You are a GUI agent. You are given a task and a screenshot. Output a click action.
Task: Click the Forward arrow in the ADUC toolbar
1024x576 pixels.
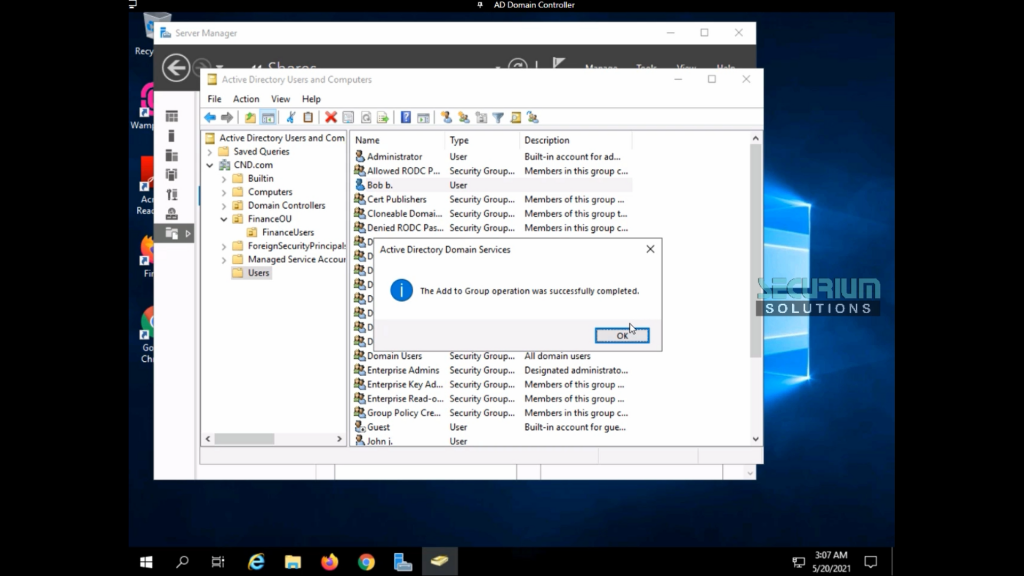(227, 118)
